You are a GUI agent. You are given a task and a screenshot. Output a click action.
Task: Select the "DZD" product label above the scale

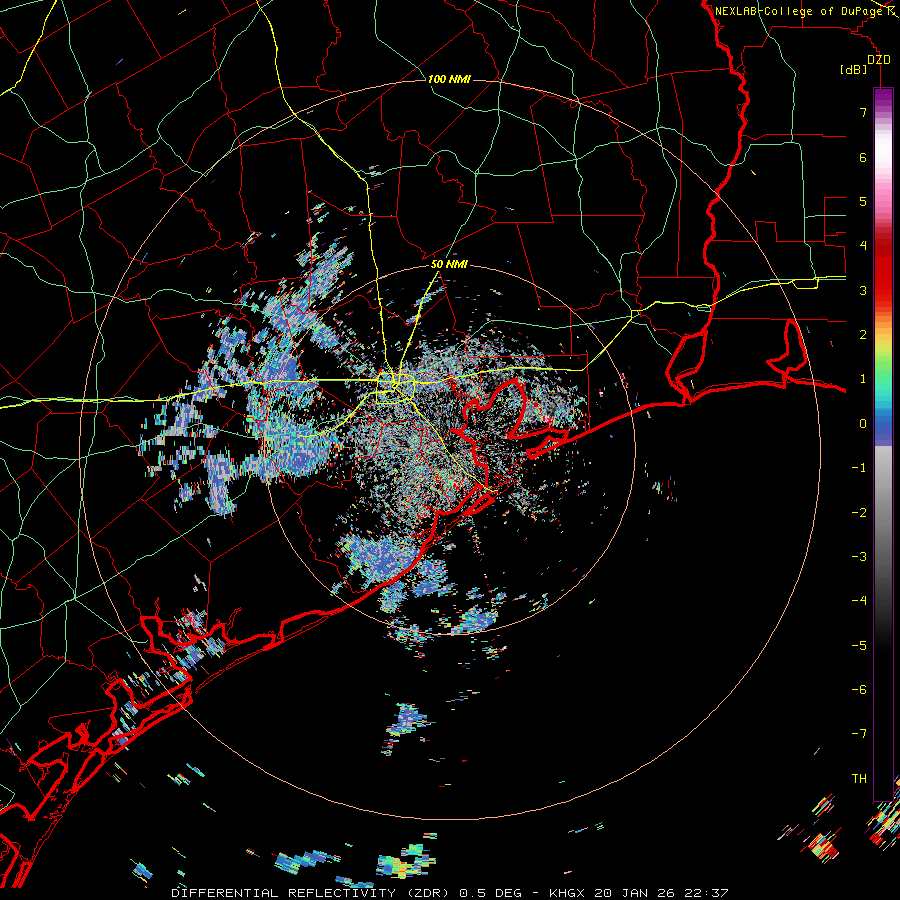coord(879,60)
